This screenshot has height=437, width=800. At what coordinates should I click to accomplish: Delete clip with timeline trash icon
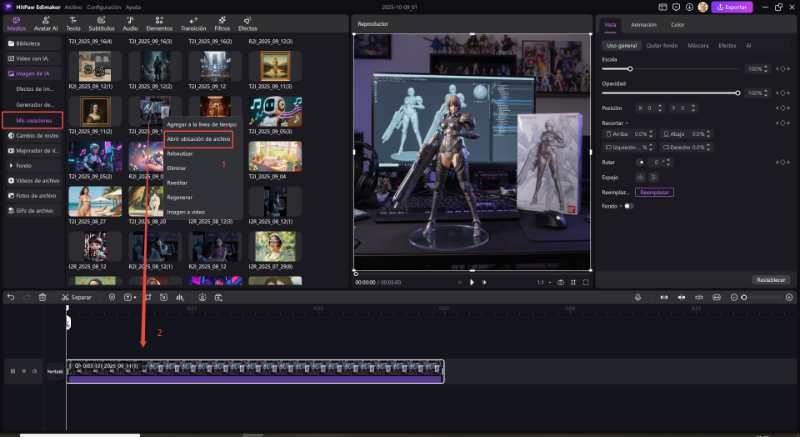coord(42,297)
